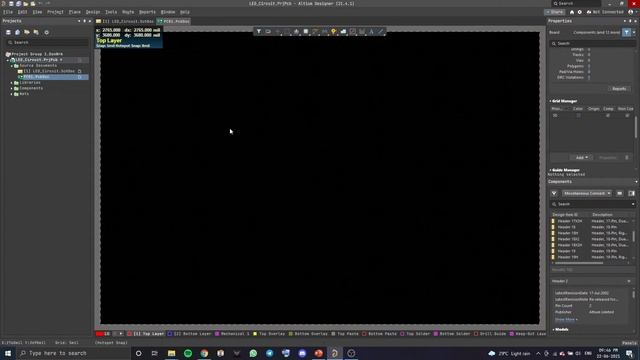Collapse the LED_Circuit.PrjPcb project node
This screenshot has width=640, height=360.
click(8, 60)
